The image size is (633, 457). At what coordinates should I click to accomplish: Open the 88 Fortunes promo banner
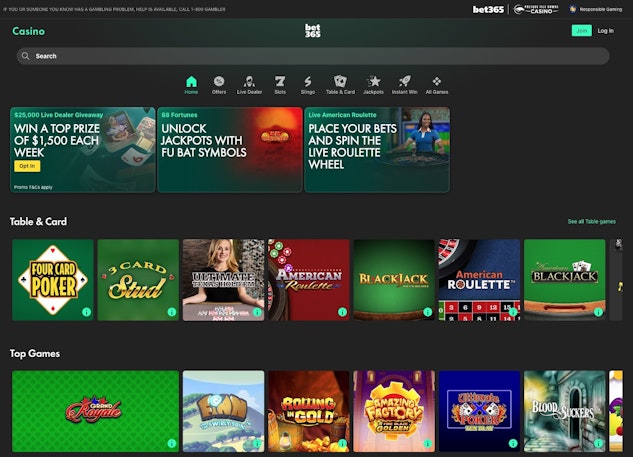pos(230,149)
